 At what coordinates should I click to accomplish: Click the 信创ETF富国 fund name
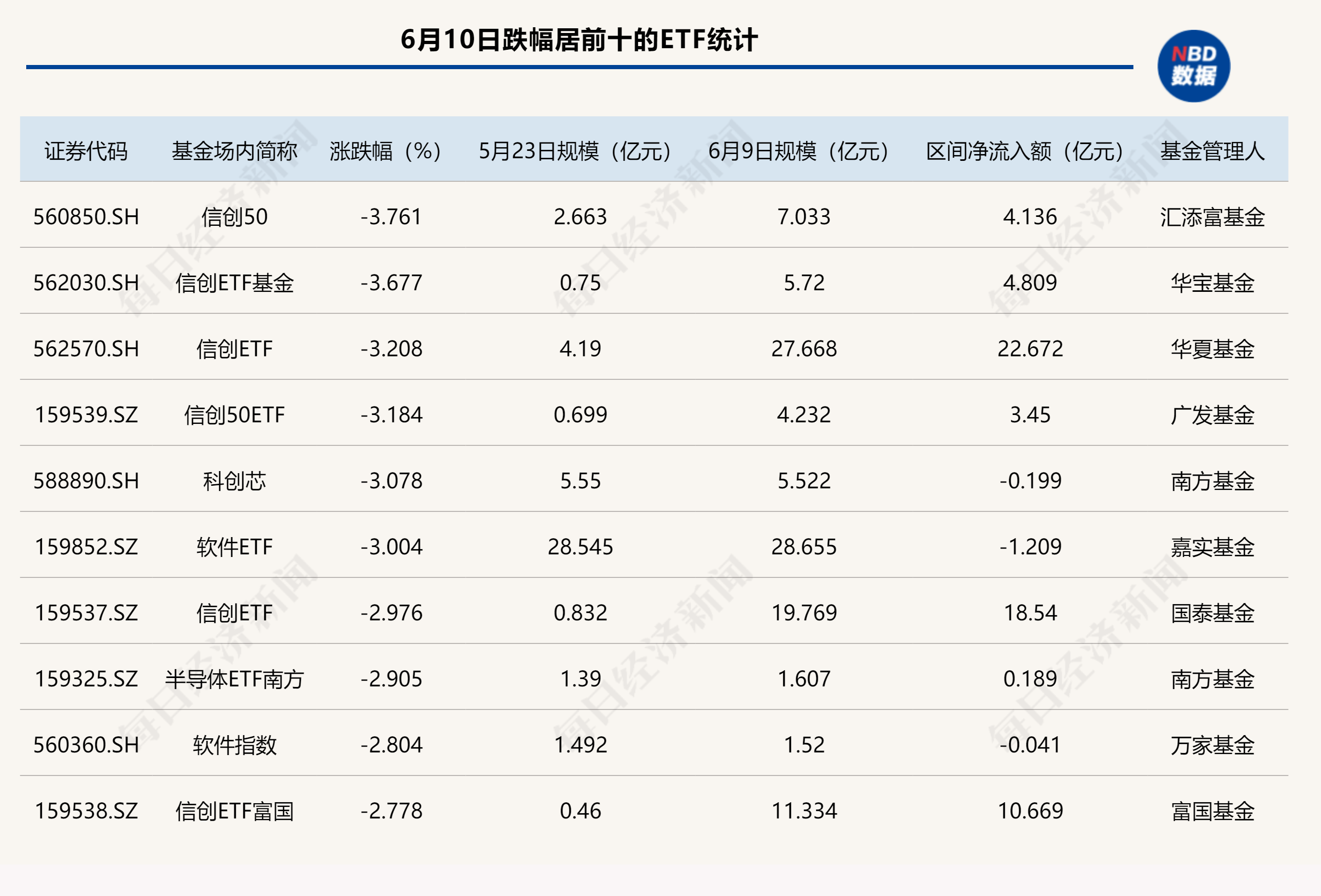[234, 811]
